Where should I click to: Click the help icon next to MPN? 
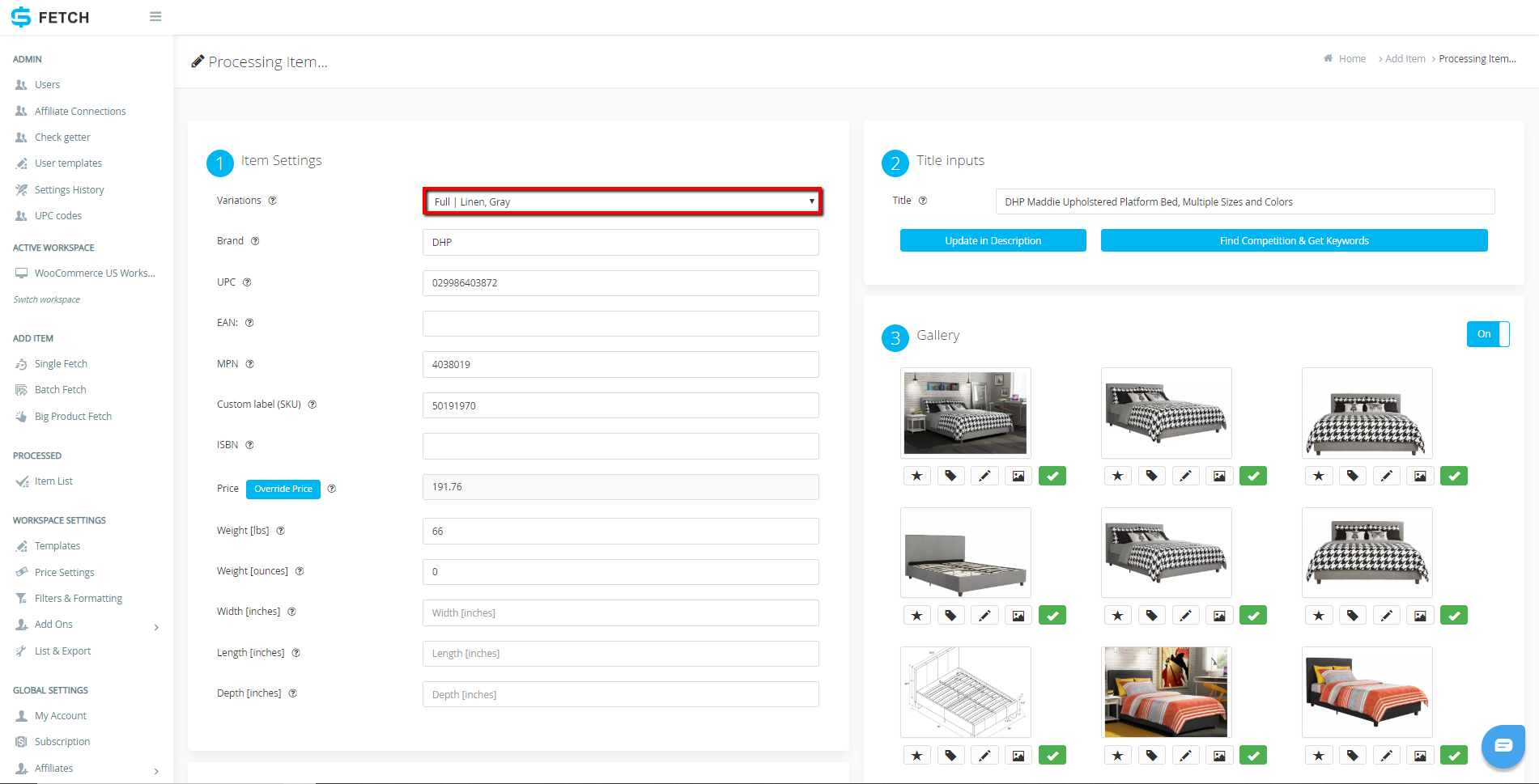(250, 364)
